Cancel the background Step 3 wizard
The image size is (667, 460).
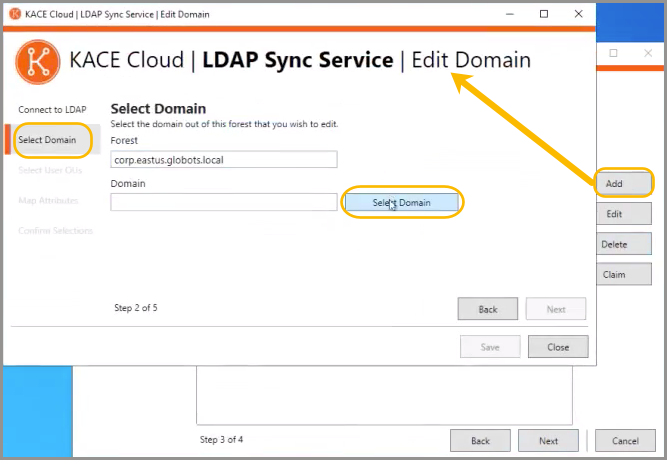point(624,440)
